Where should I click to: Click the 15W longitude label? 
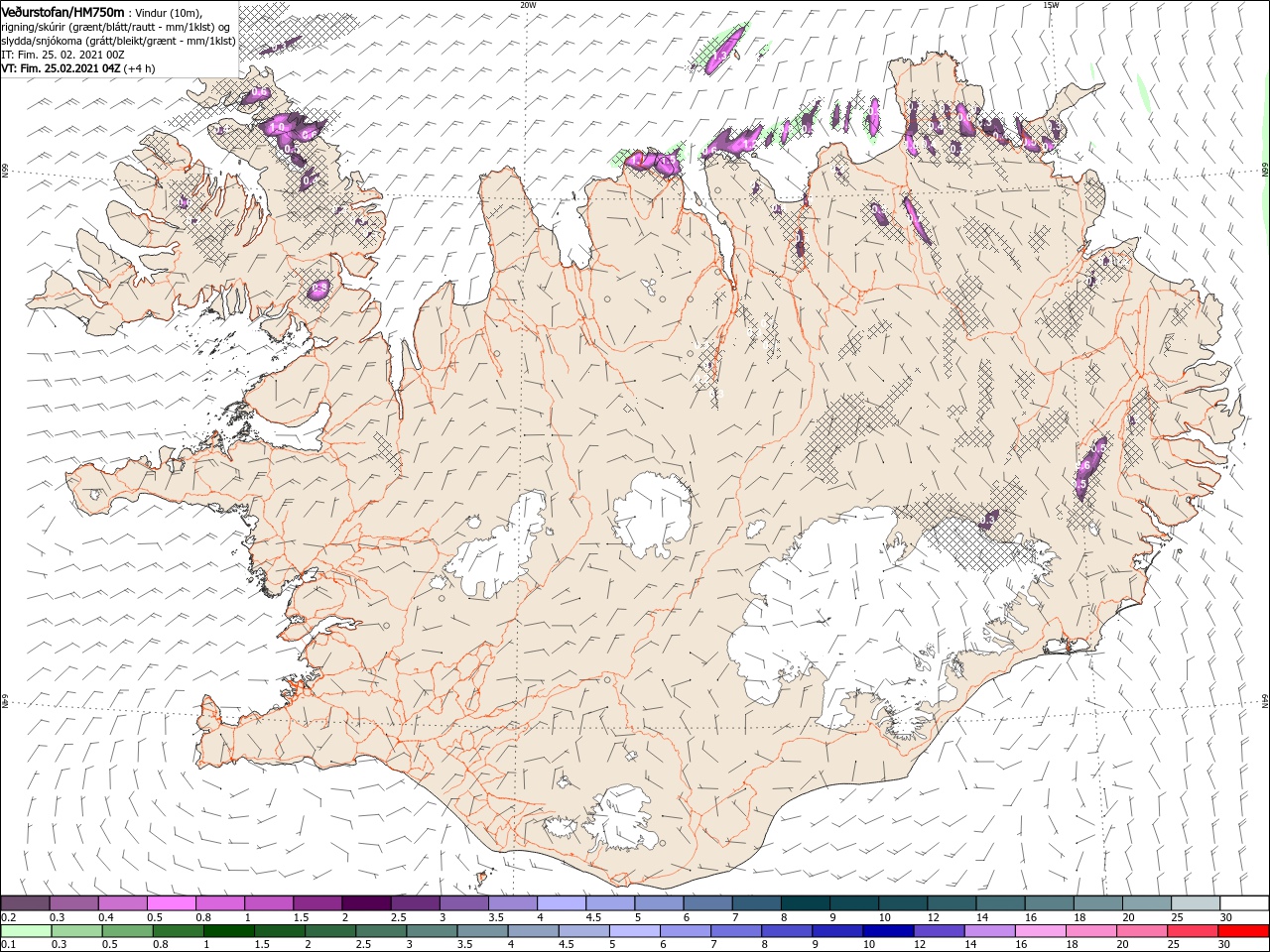(x=1051, y=5)
